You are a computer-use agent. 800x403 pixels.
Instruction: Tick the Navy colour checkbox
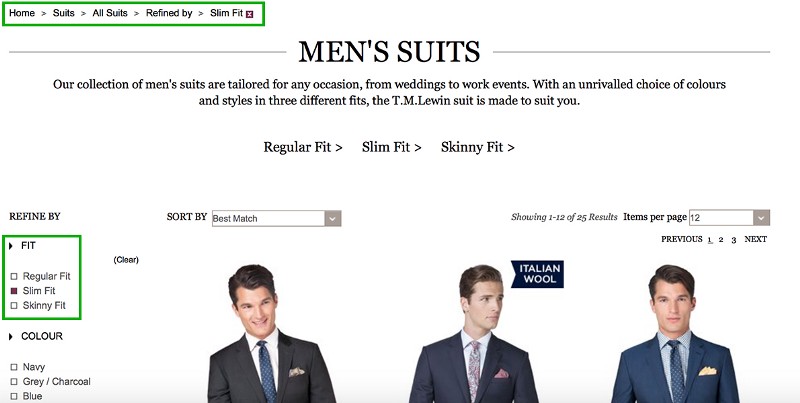14,368
